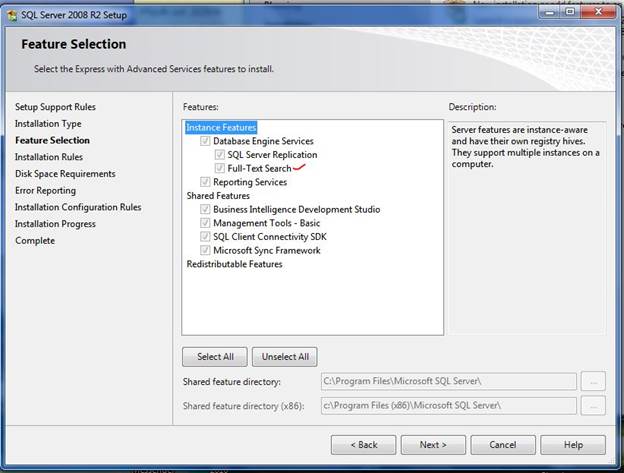Click the Shared feature directory path field

tap(448, 381)
